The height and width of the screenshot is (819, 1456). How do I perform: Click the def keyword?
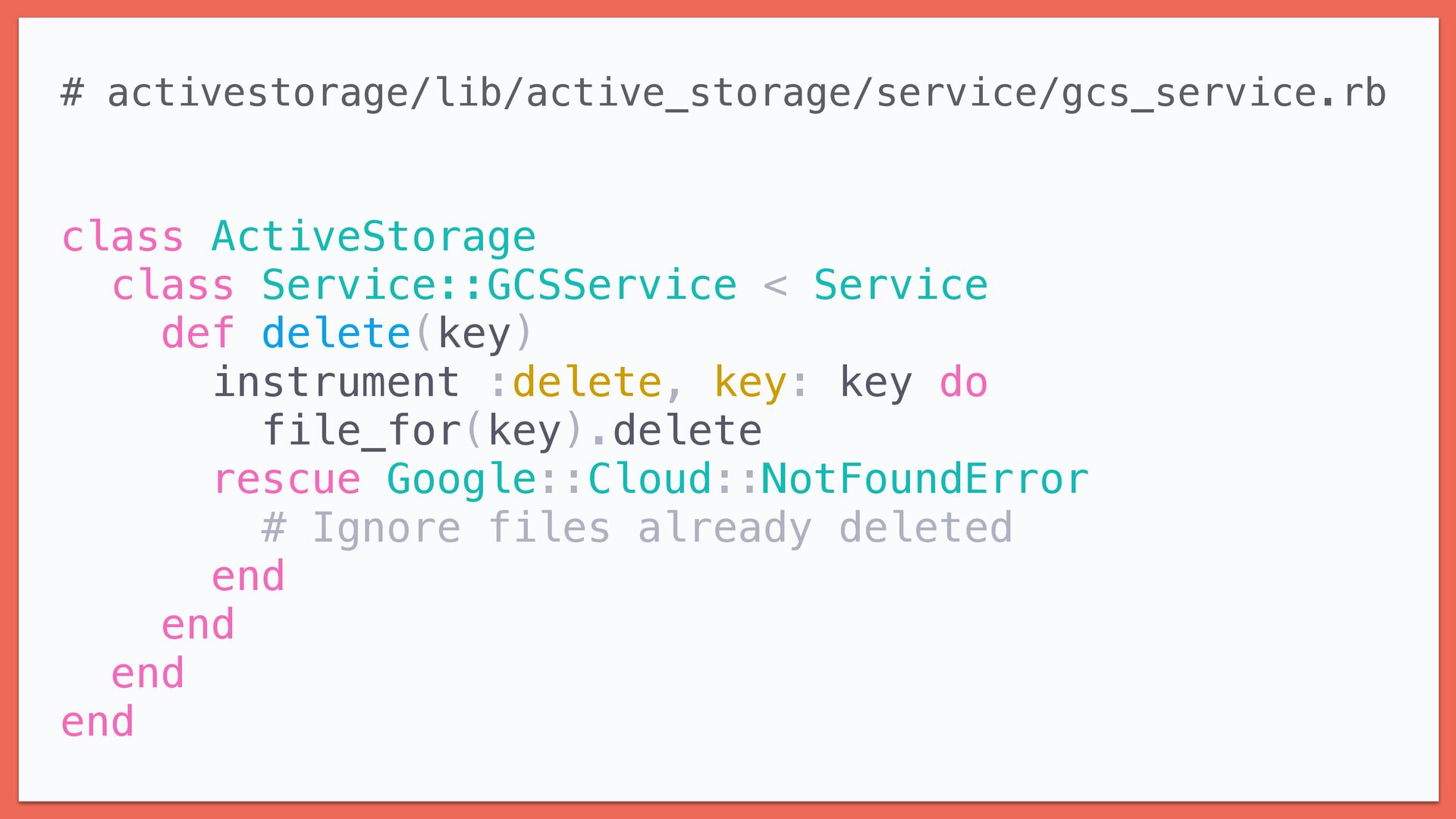pyautogui.click(x=197, y=334)
